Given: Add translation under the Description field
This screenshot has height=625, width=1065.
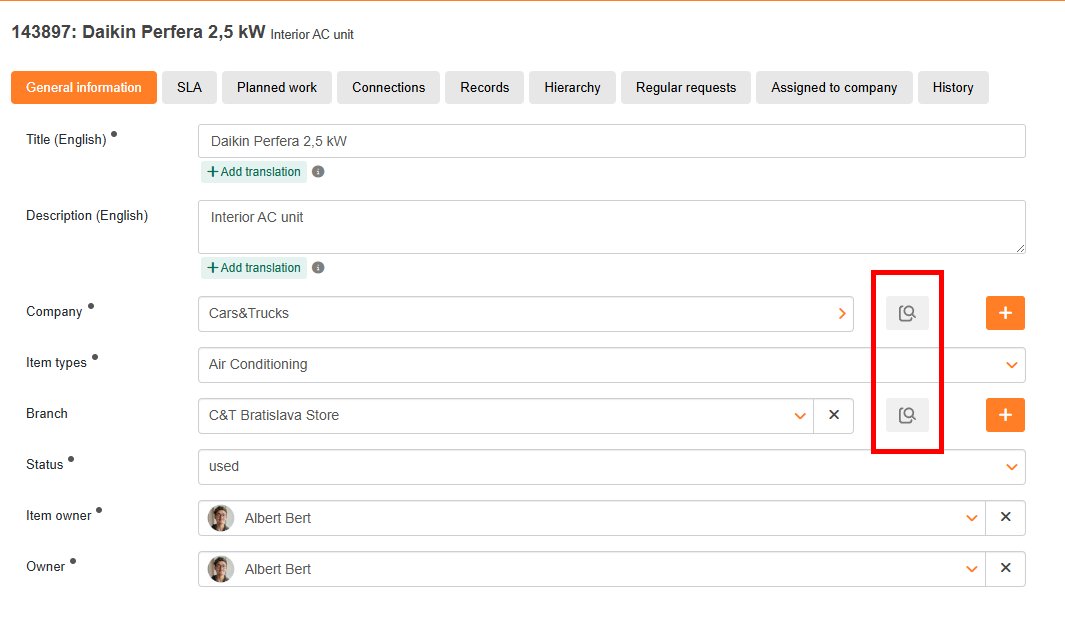Looking at the screenshot, I should point(254,268).
